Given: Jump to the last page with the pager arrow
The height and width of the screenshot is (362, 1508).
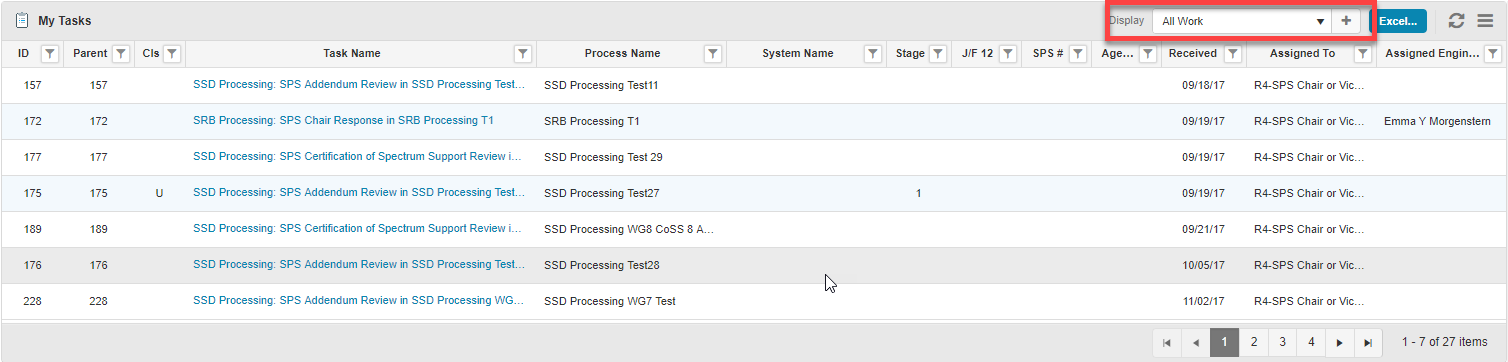Looking at the screenshot, I should (x=1368, y=342).
